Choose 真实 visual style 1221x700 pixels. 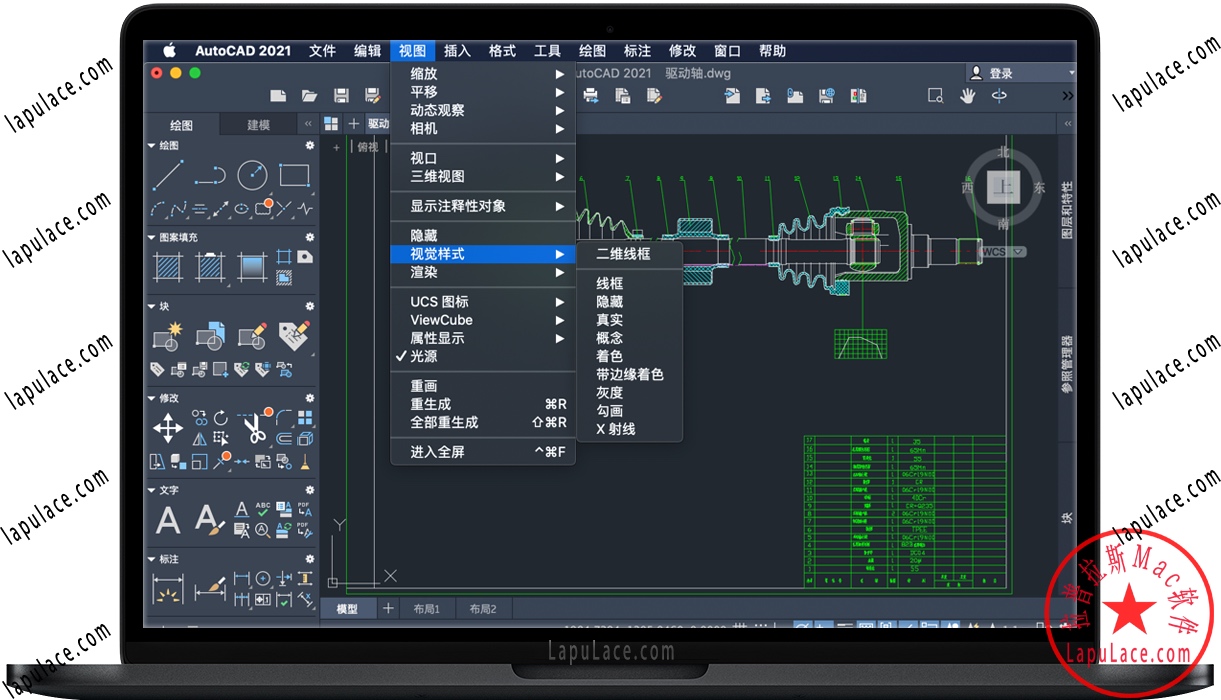(609, 320)
